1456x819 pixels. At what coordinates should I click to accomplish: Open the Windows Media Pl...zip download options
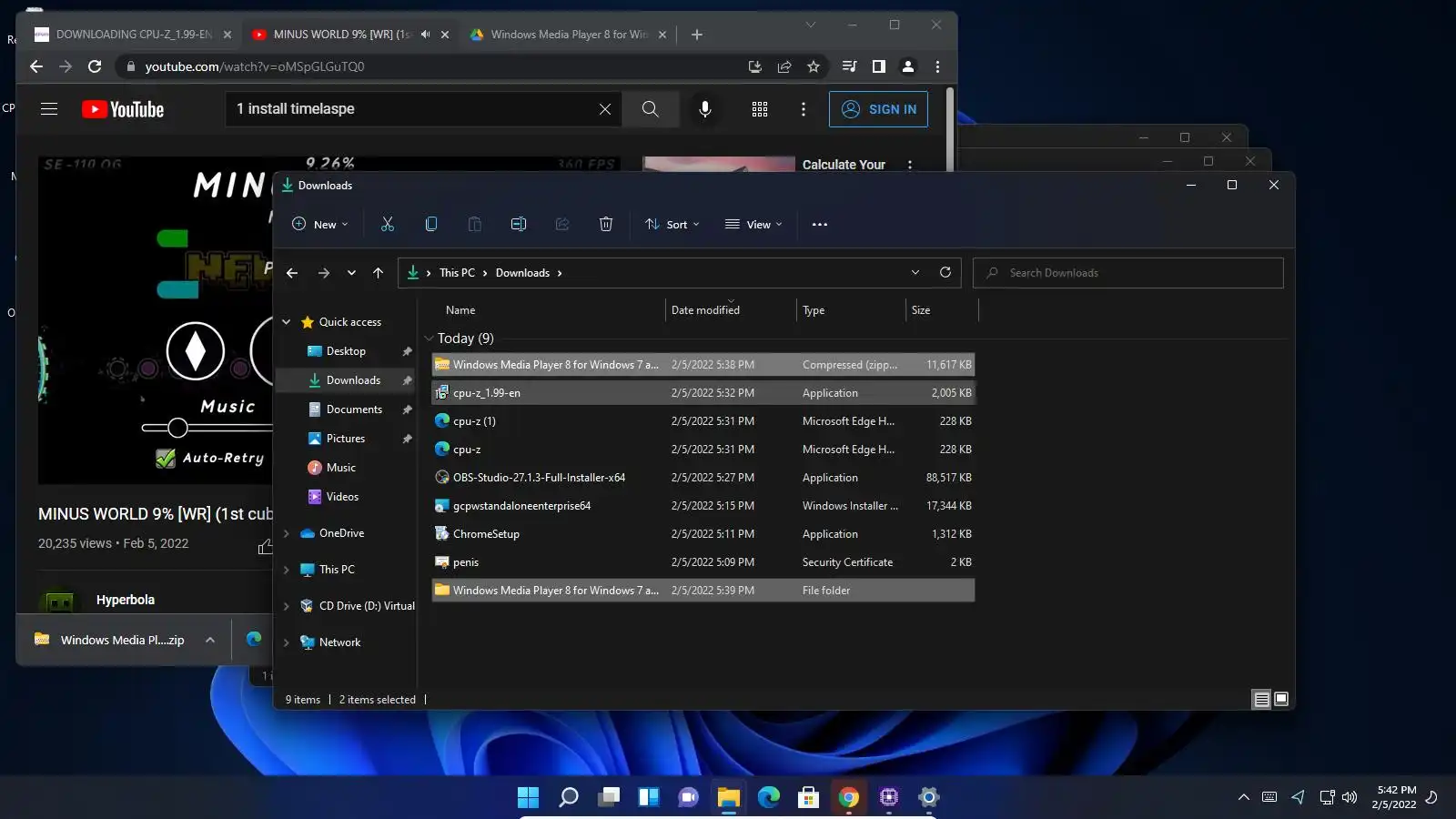click(210, 640)
